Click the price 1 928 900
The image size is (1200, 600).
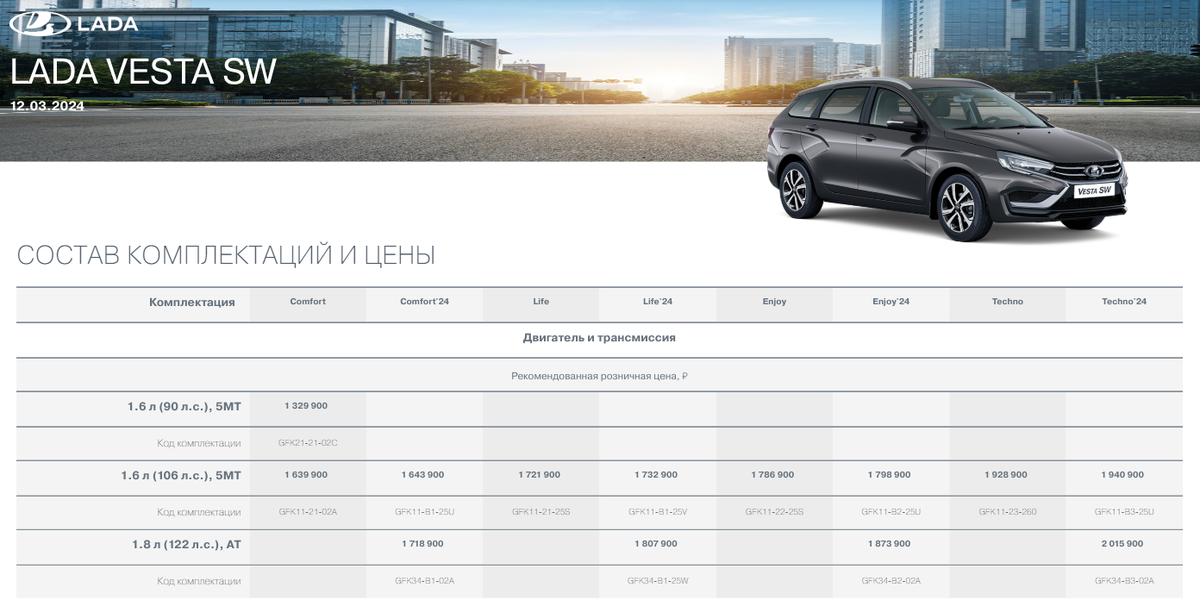(x=1006, y=475)
